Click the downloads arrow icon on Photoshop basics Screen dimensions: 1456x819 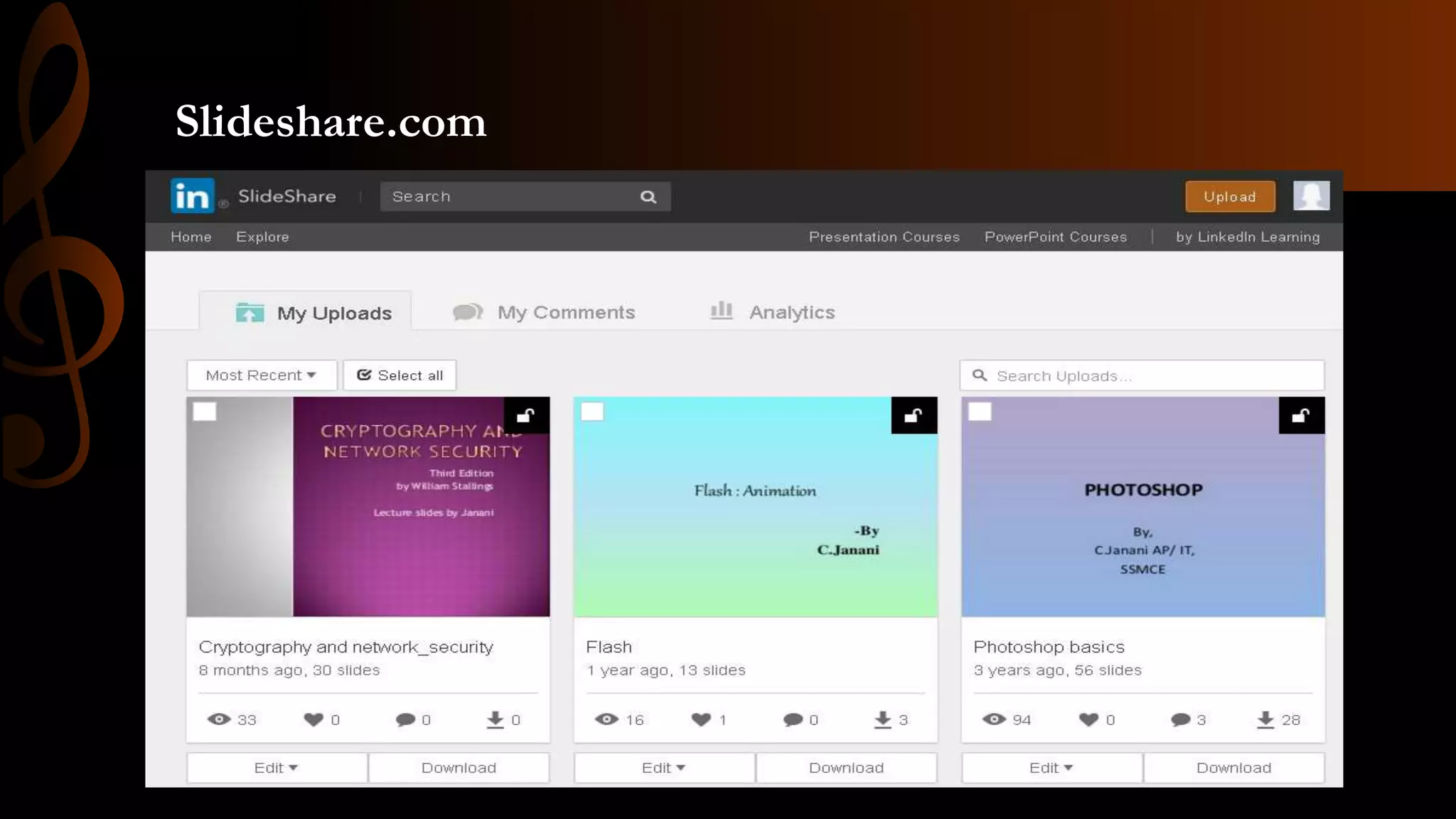point(1265,719)
